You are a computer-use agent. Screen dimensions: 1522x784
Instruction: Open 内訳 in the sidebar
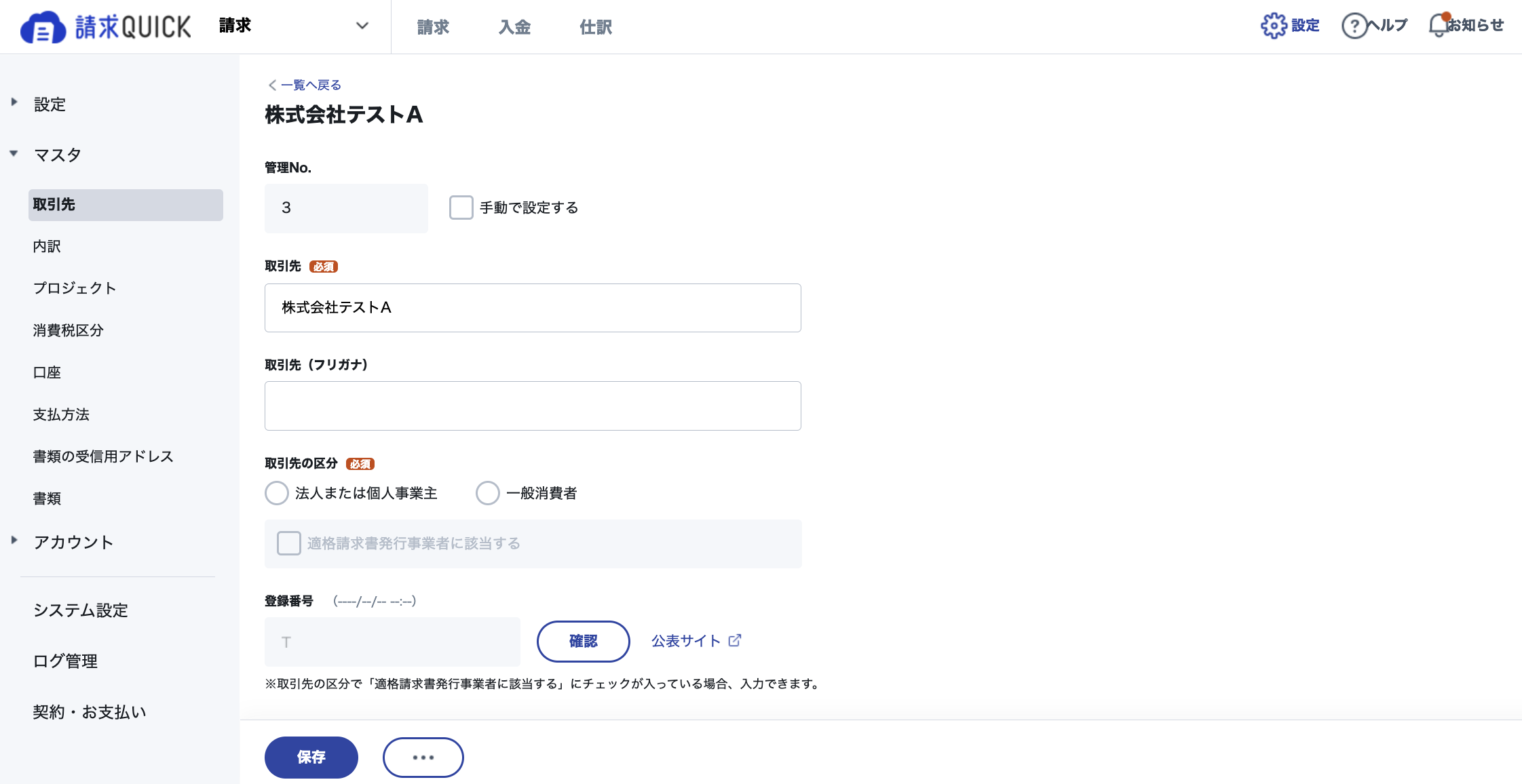coord(47,246)
